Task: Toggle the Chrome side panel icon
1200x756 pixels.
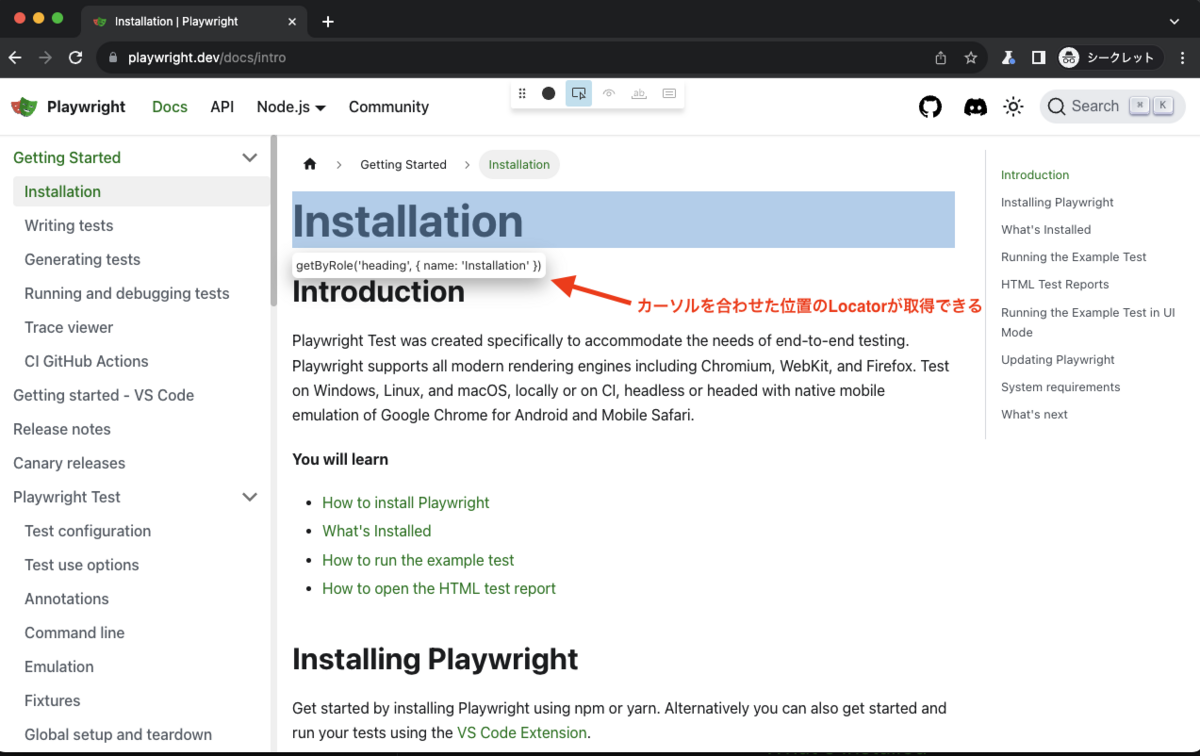Action: tap(1038, 58)
